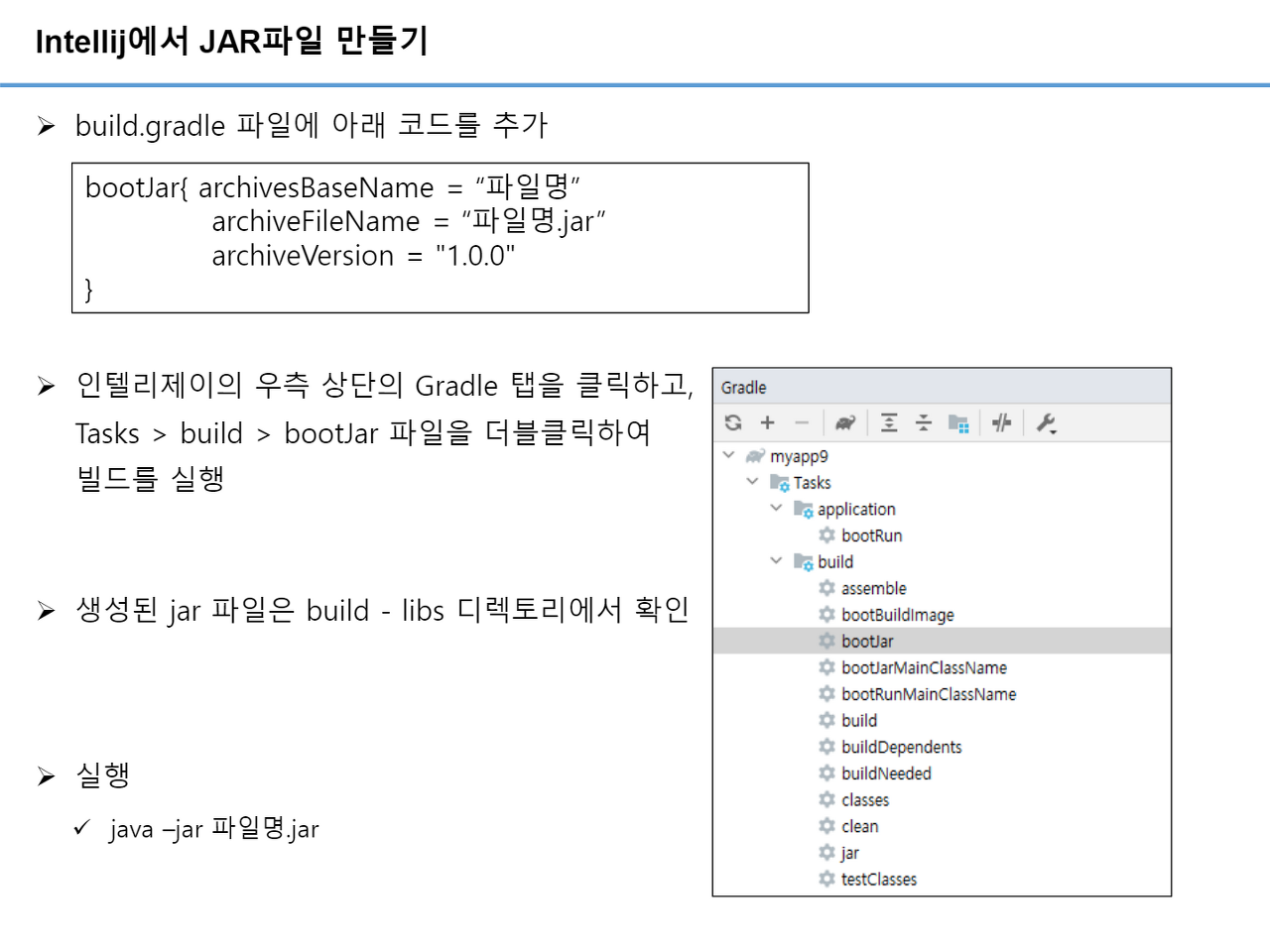
Task: Click the code line 'archiveFileName = "파일명.jar"'
Action: tap(408, 221)
